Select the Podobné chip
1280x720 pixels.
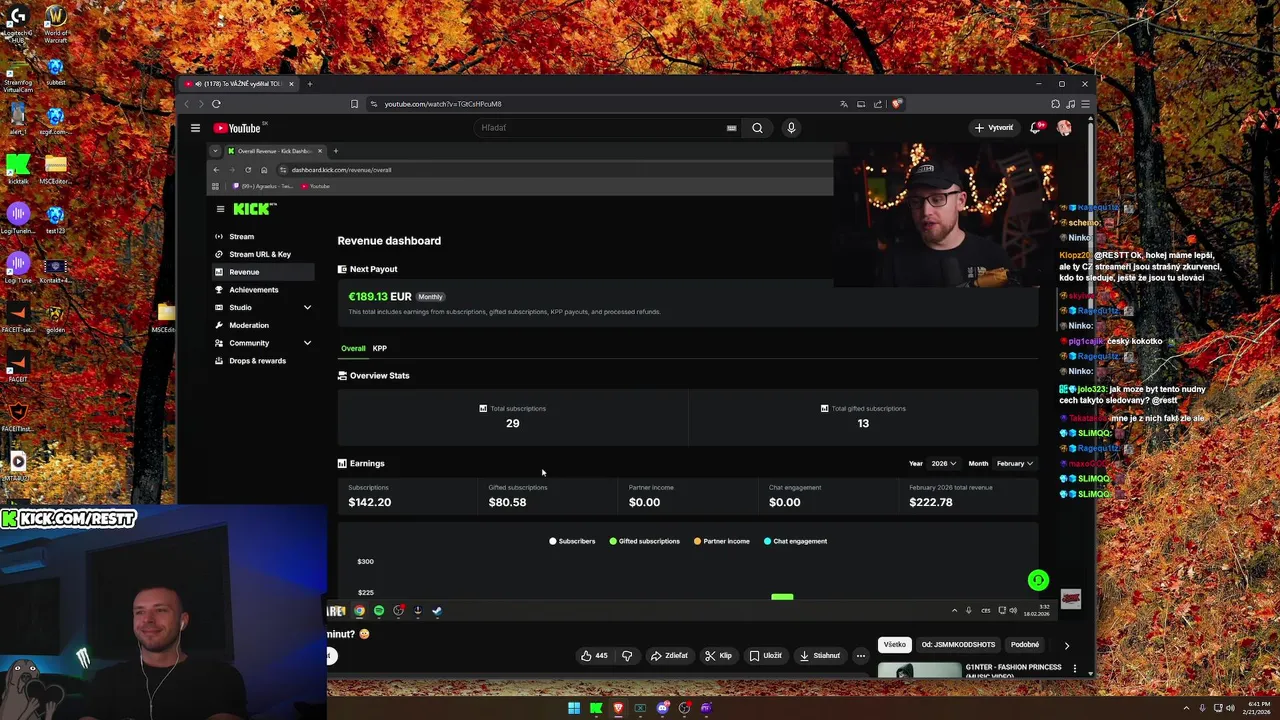1025,645
